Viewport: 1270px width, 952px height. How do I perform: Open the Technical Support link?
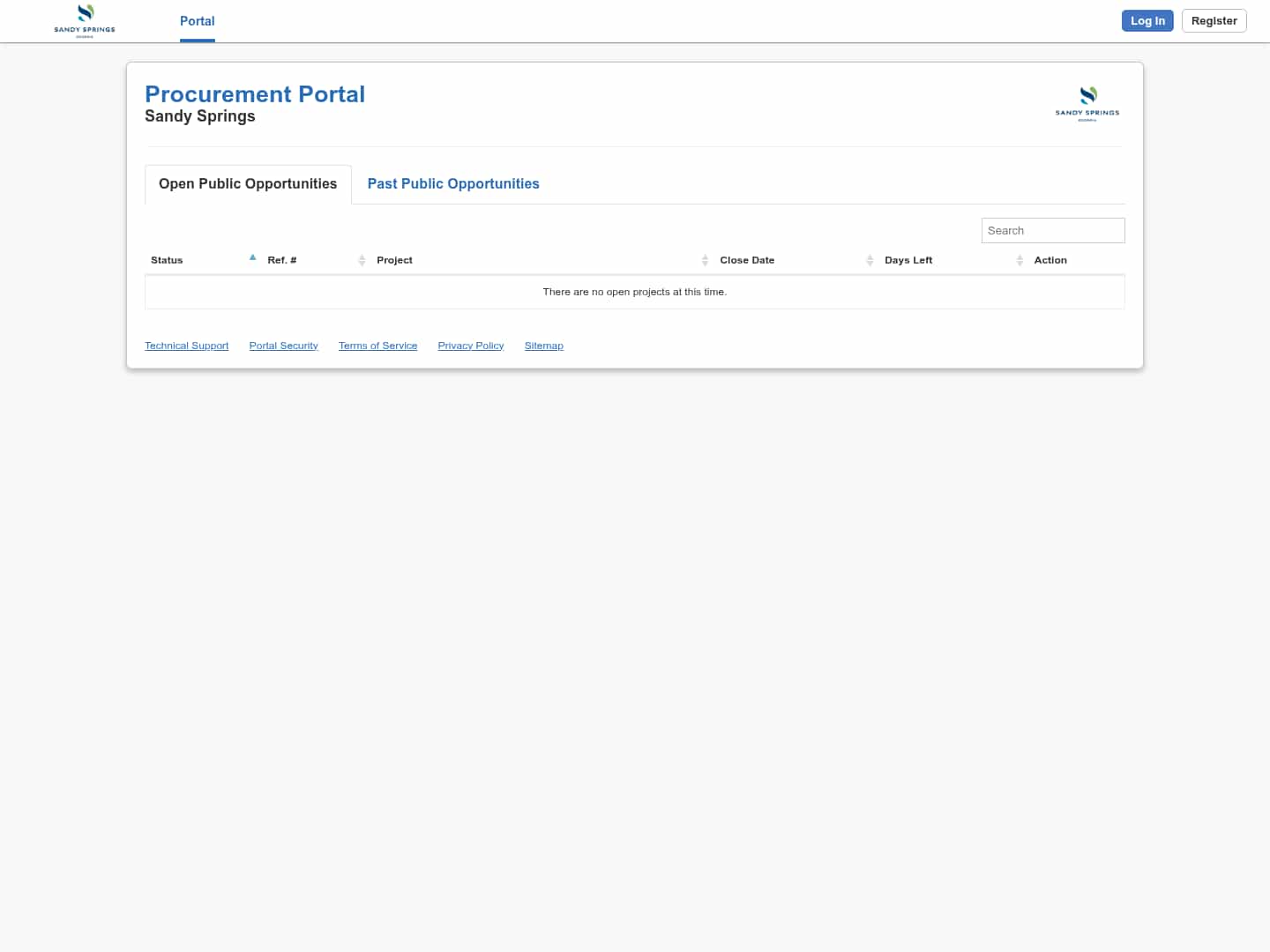[x=186, y=345]
